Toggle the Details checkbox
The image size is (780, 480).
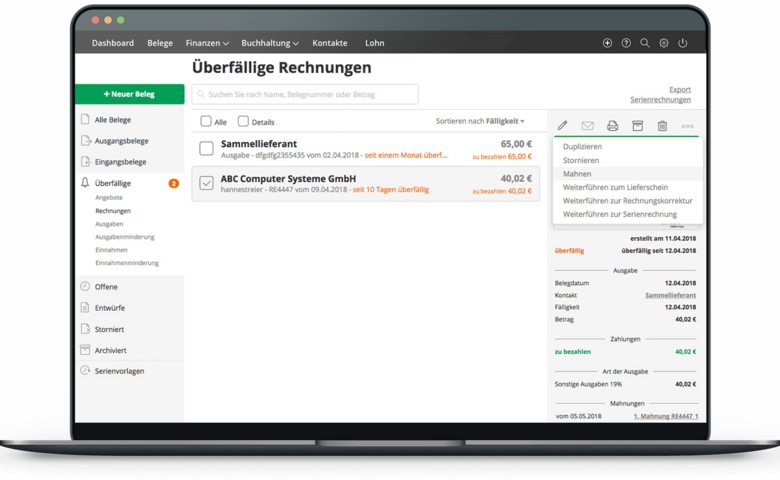[243, 122]
